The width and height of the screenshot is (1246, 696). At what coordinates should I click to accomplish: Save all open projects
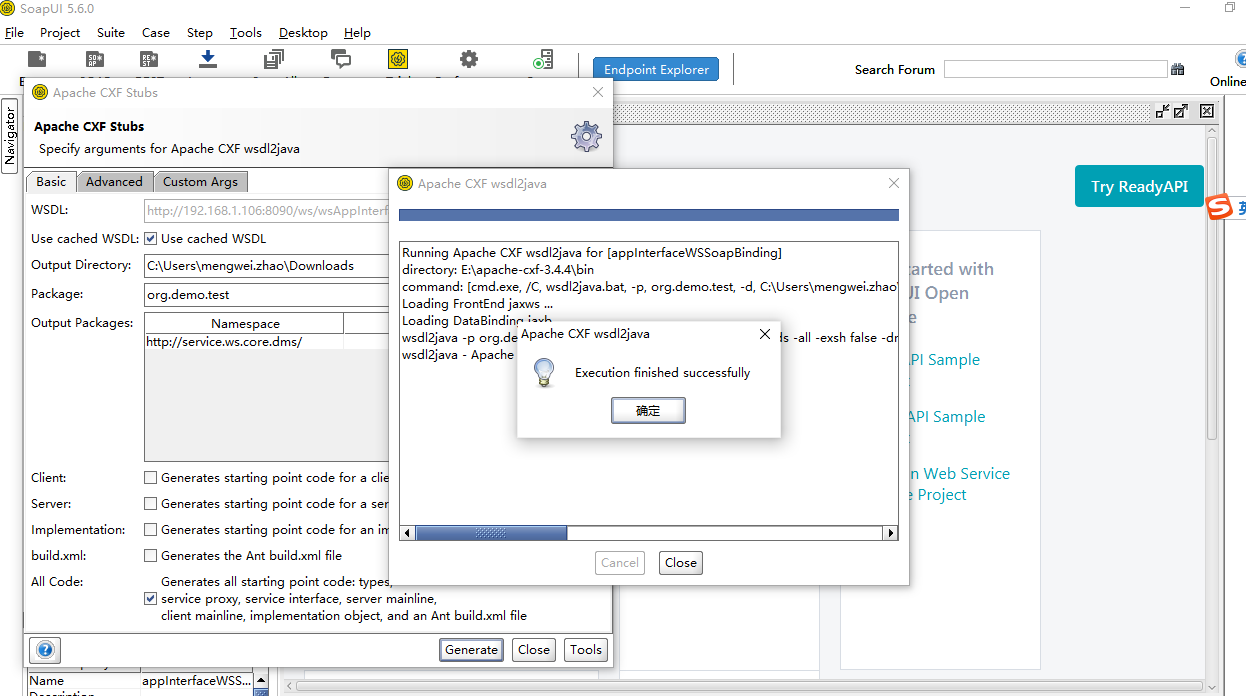tap(272, 58)
